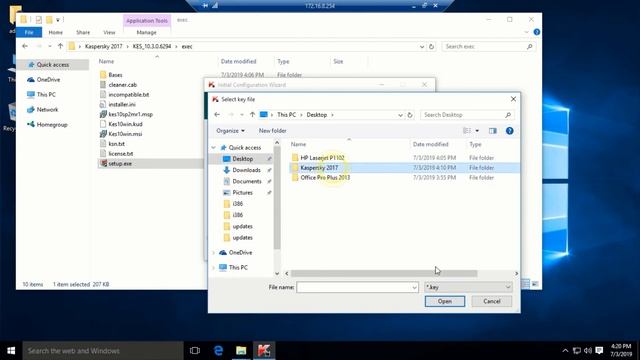Viewport: 640px width, 360px height.
Task: Open view options dropdown arrow in dialog
Action: [477, 131]
